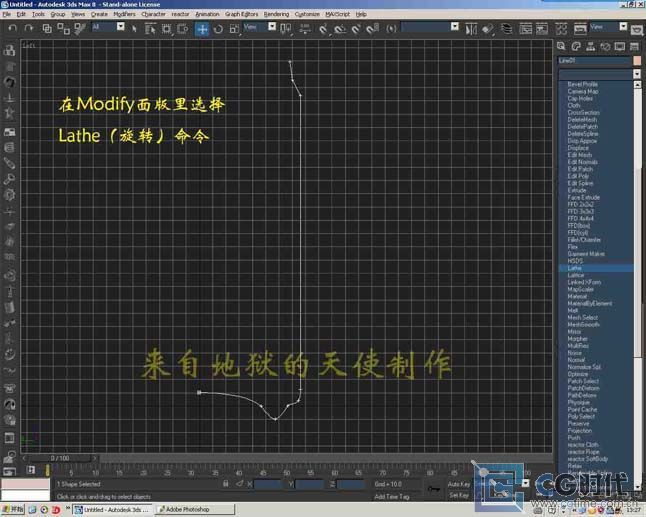Screen dimensions: 646x517
Task: Switch to the Modify command panel tab
Action: point(576,47)
